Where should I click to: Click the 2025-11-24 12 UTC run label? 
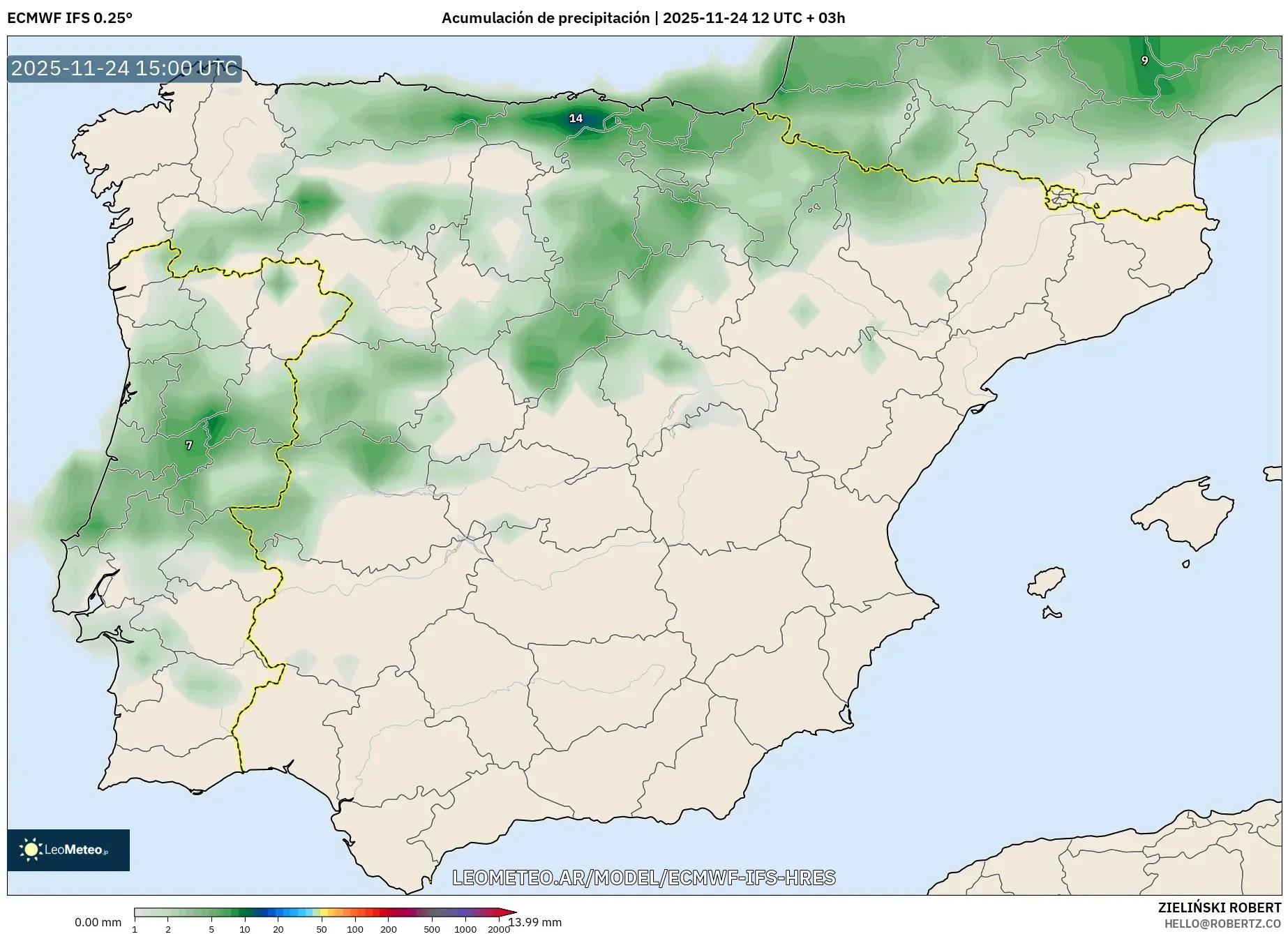click(x=733, y=19)
